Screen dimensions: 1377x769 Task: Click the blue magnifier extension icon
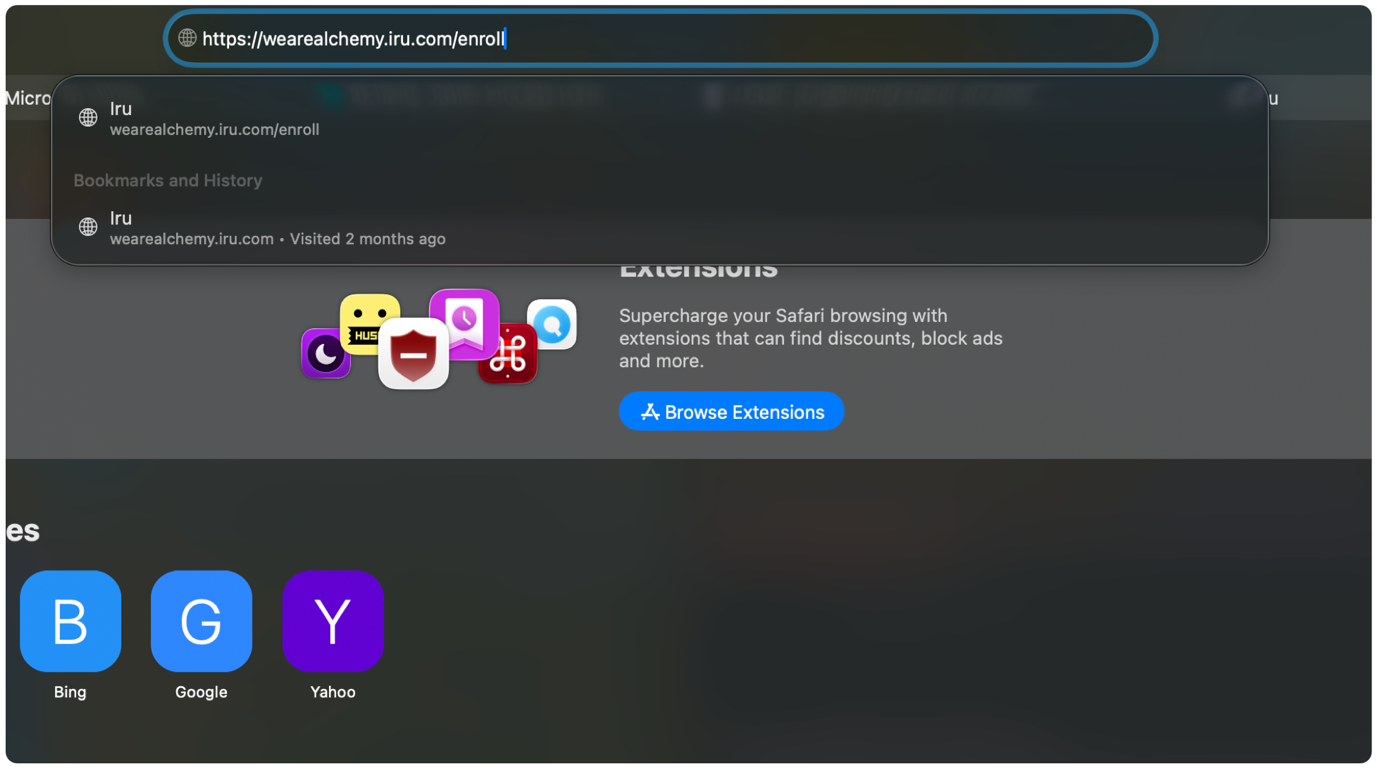552,324
